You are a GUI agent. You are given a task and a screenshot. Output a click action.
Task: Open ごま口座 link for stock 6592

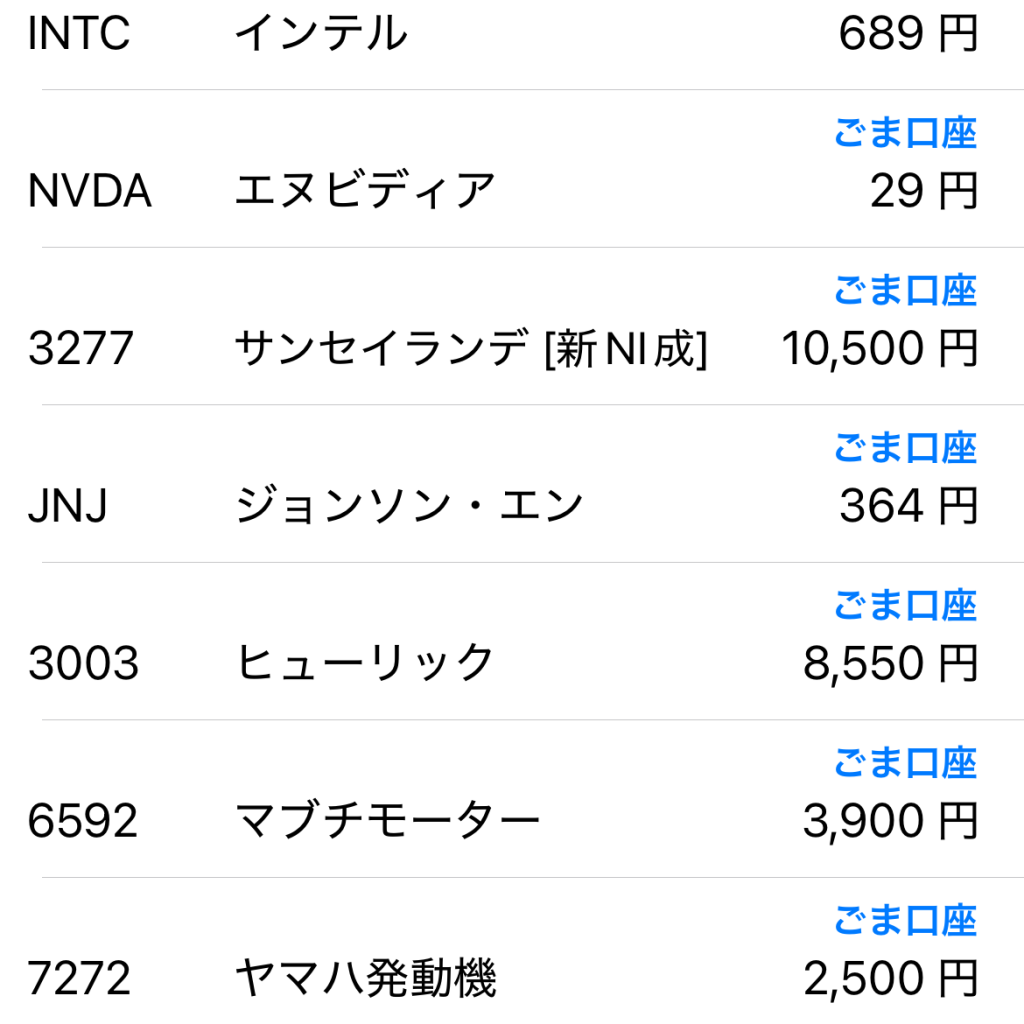coord(905,763)
